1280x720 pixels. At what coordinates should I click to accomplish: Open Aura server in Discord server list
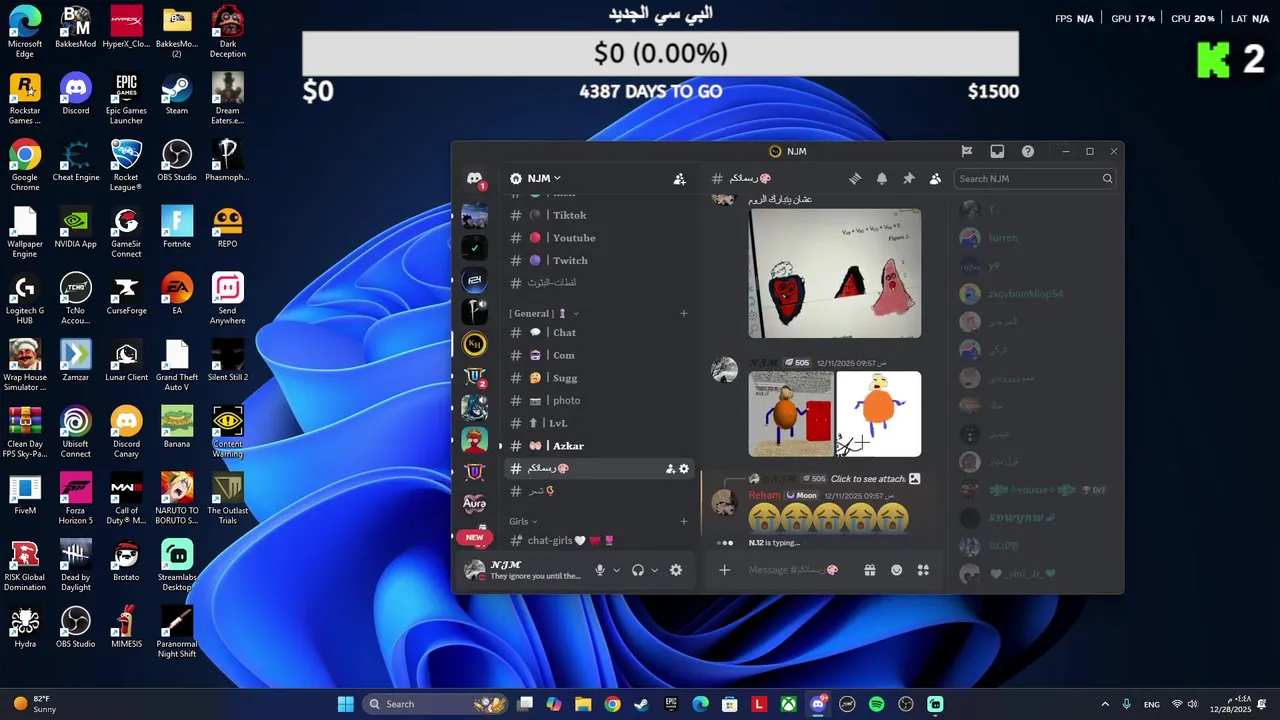pyautogui.click(x=475, y=503)
